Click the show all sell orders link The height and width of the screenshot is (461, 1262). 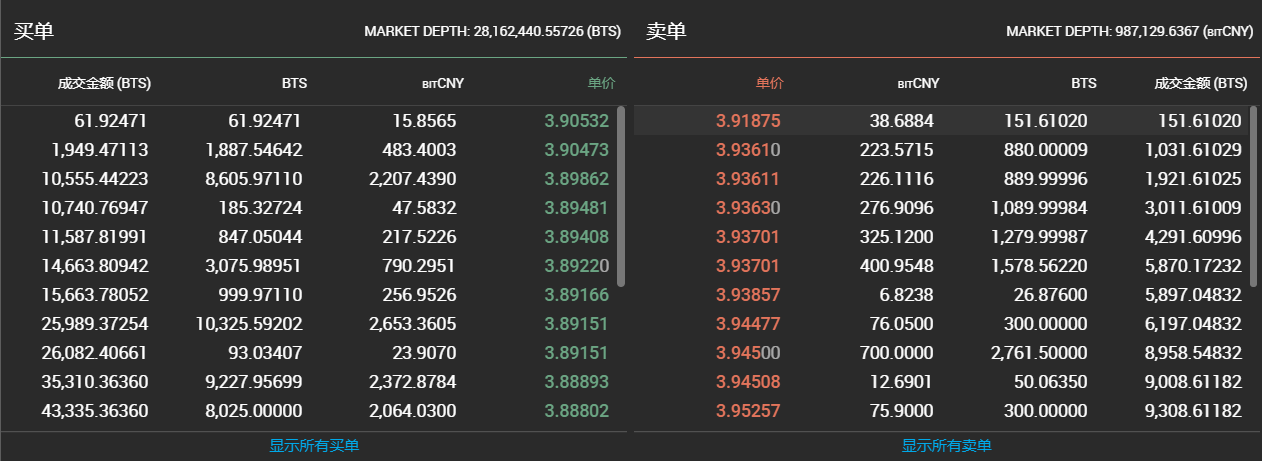947,445
